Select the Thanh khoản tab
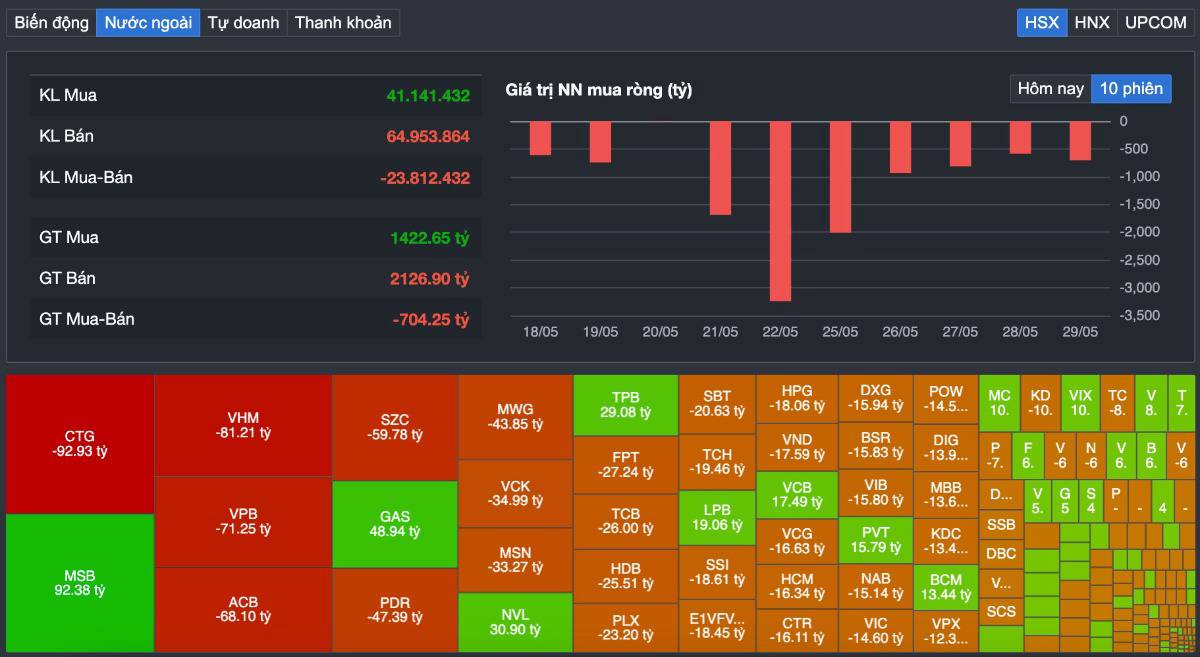Viewport: 1200px width, 657px height. tap(343, 22)
